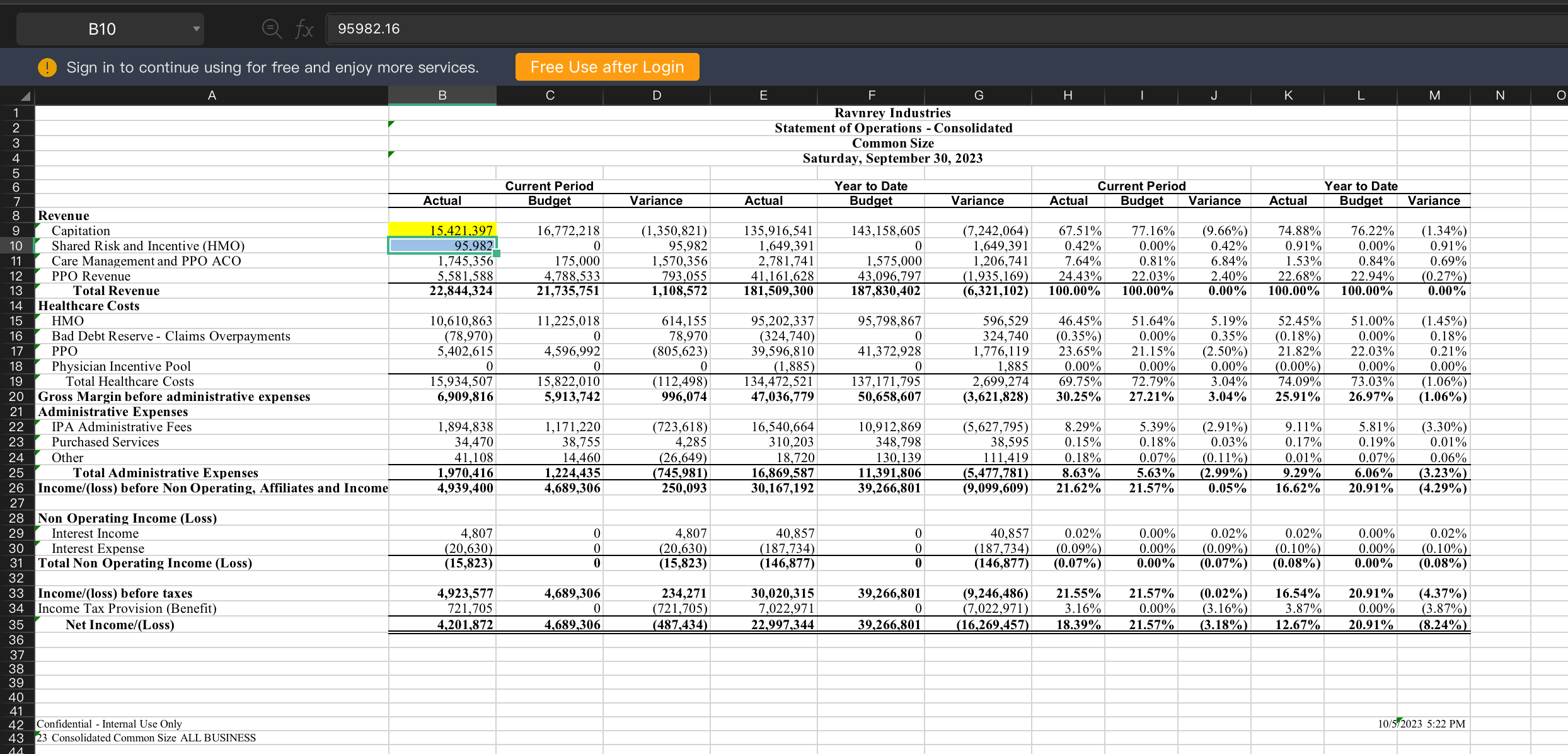Select the column B header
Image resolution: width=1568 pixels, height=754 pixels.
click(x=442, y=95)
